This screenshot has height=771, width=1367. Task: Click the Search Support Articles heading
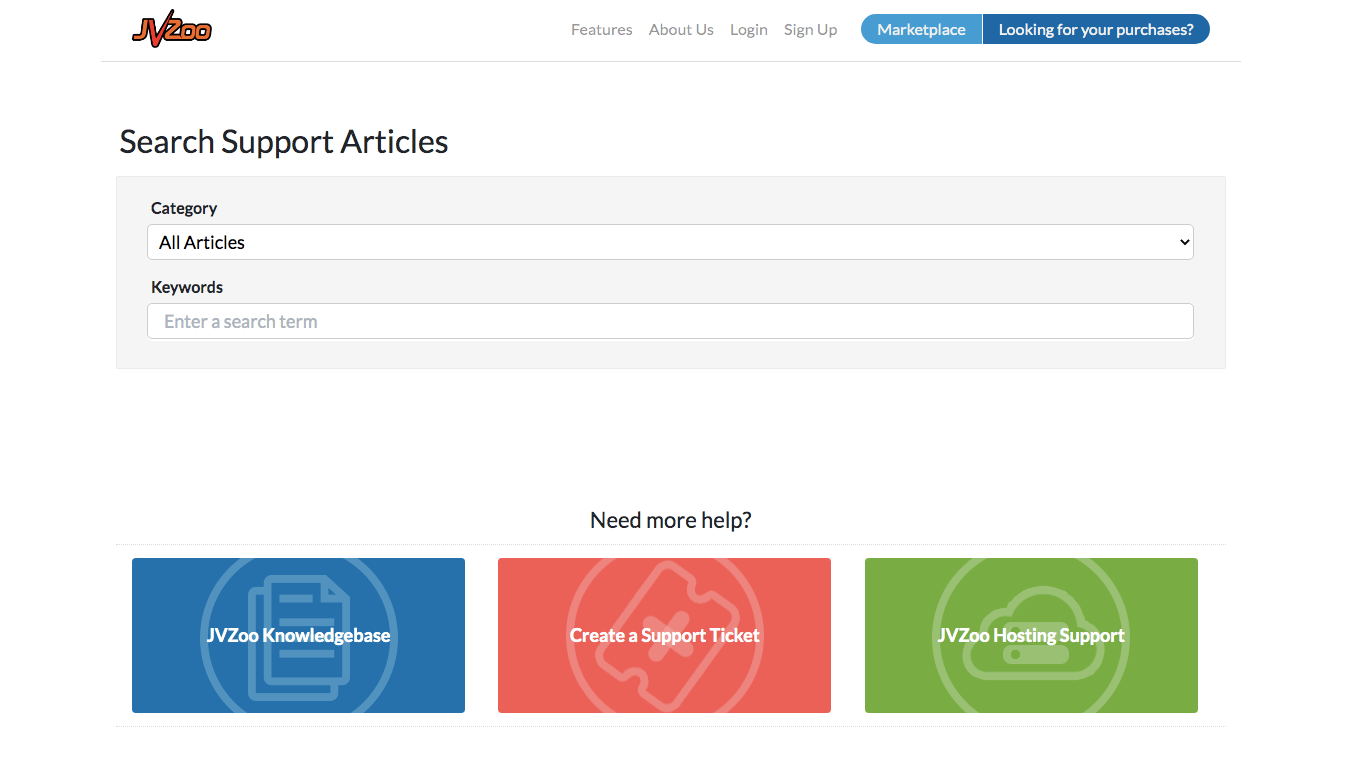coord(283,141)
